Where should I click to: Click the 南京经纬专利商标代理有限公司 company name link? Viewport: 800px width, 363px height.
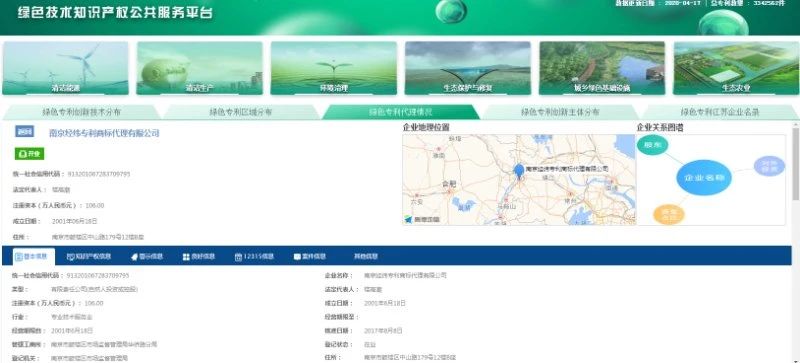click(x=104, y=133)
